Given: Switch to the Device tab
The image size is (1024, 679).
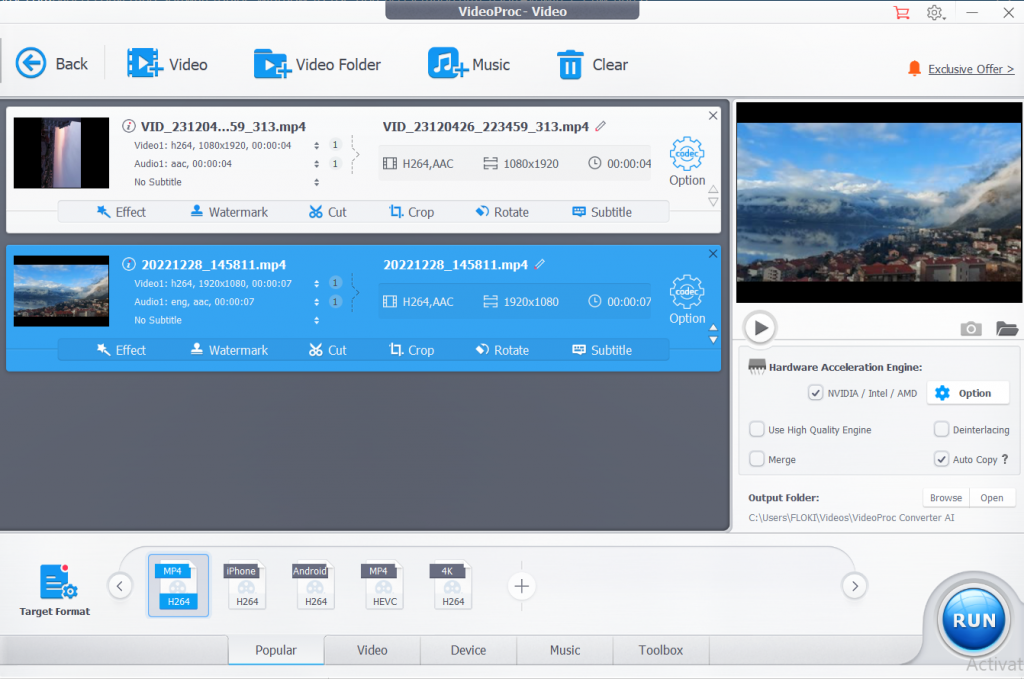Looking at the screenshot, I should 468,650.
